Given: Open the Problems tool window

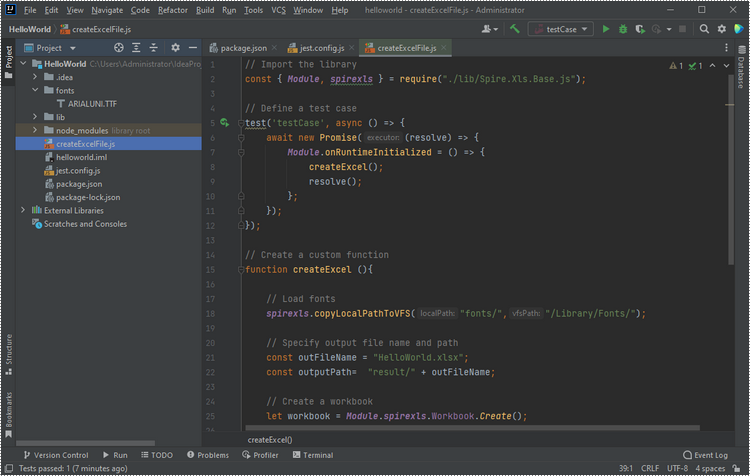Looking at the screenshot, I should click(x=208, y=455).
